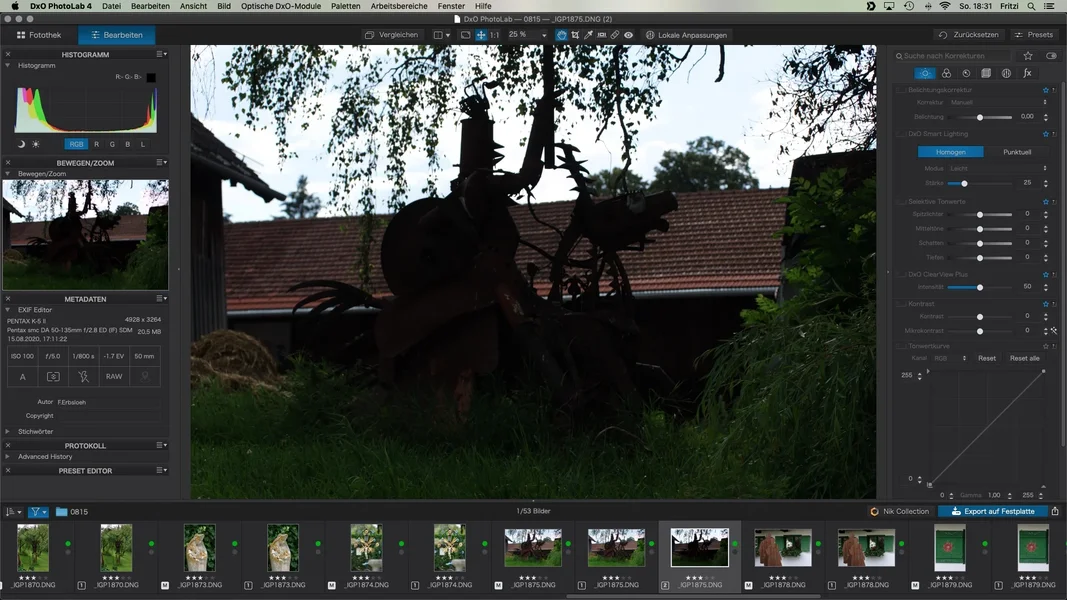Toggle the preview eye icon
Screen dimensions: 1067x600
pos(628,35)
